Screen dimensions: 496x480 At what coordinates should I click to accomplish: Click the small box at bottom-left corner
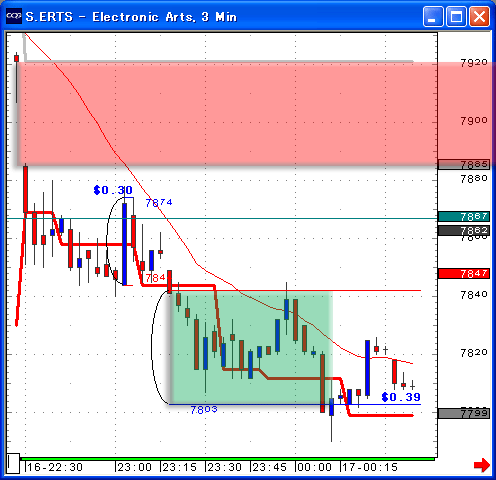pyautogui.click(x=13, y=463)
